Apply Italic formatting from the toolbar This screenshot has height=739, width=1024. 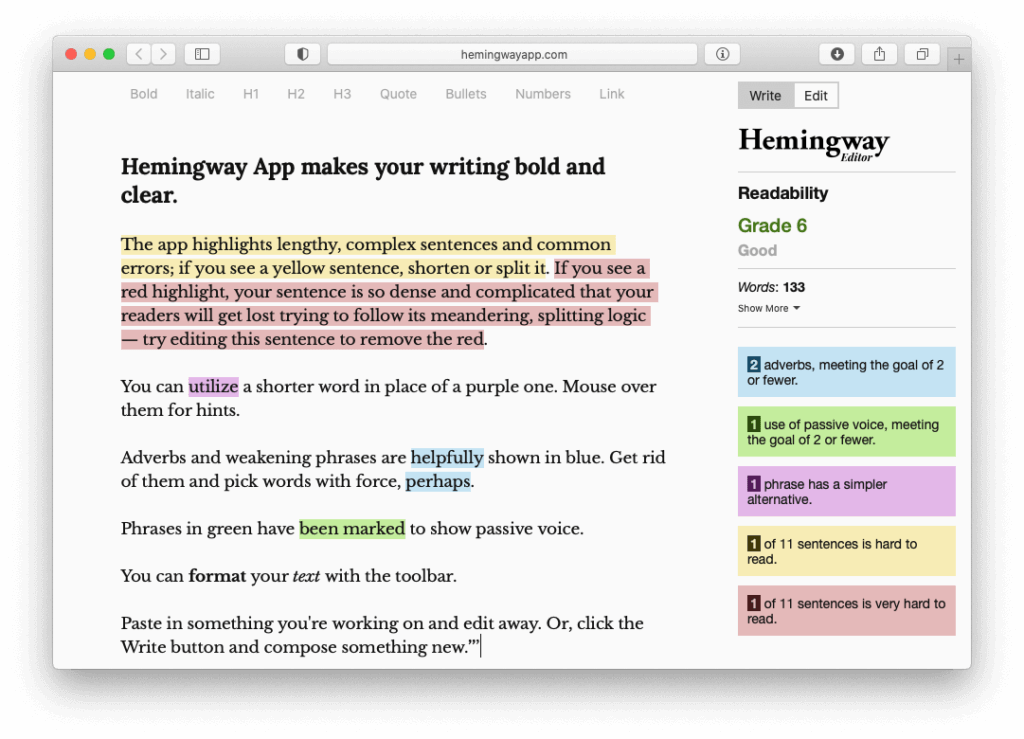[x=200, y=94]
